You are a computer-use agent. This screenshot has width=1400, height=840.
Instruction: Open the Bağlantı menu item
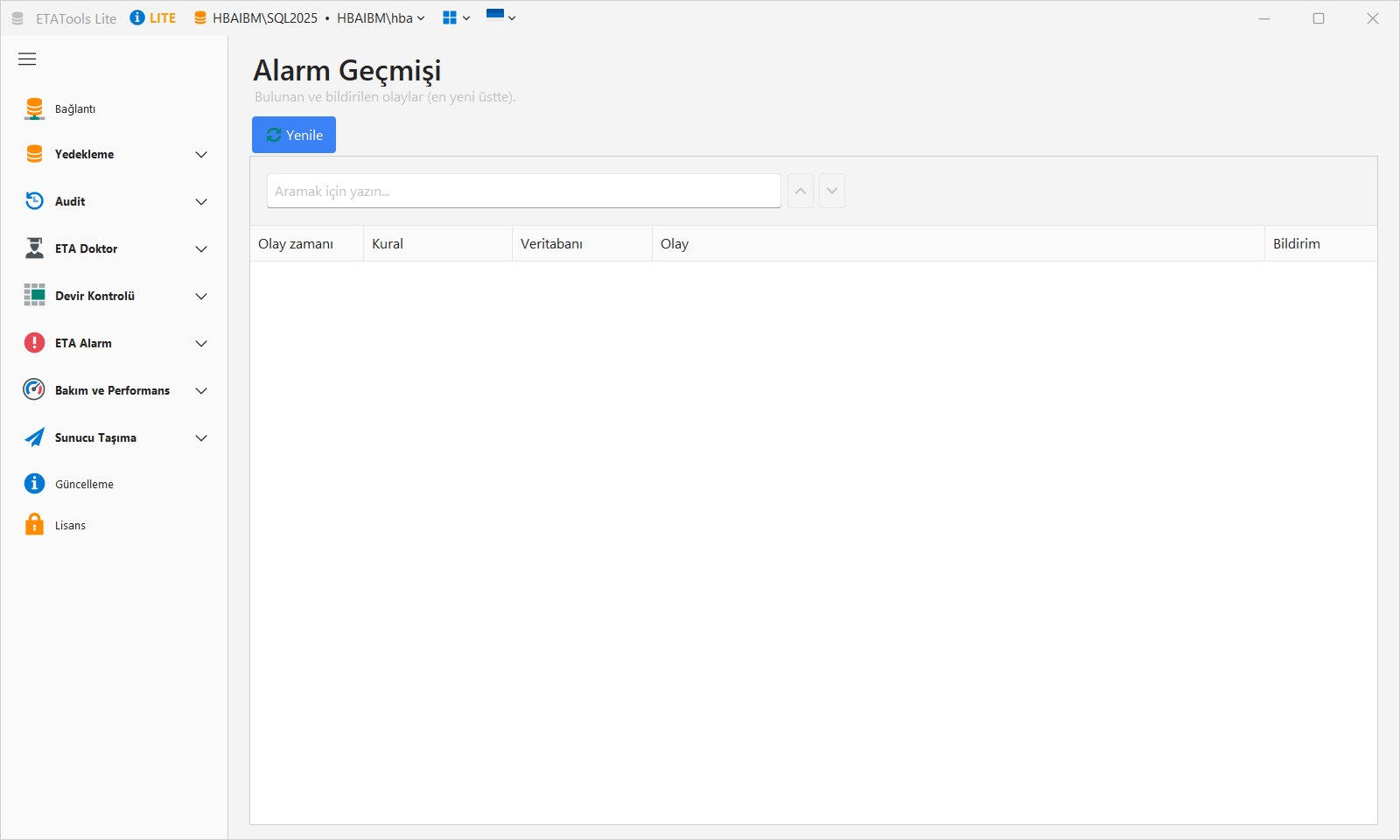point(114,108)
